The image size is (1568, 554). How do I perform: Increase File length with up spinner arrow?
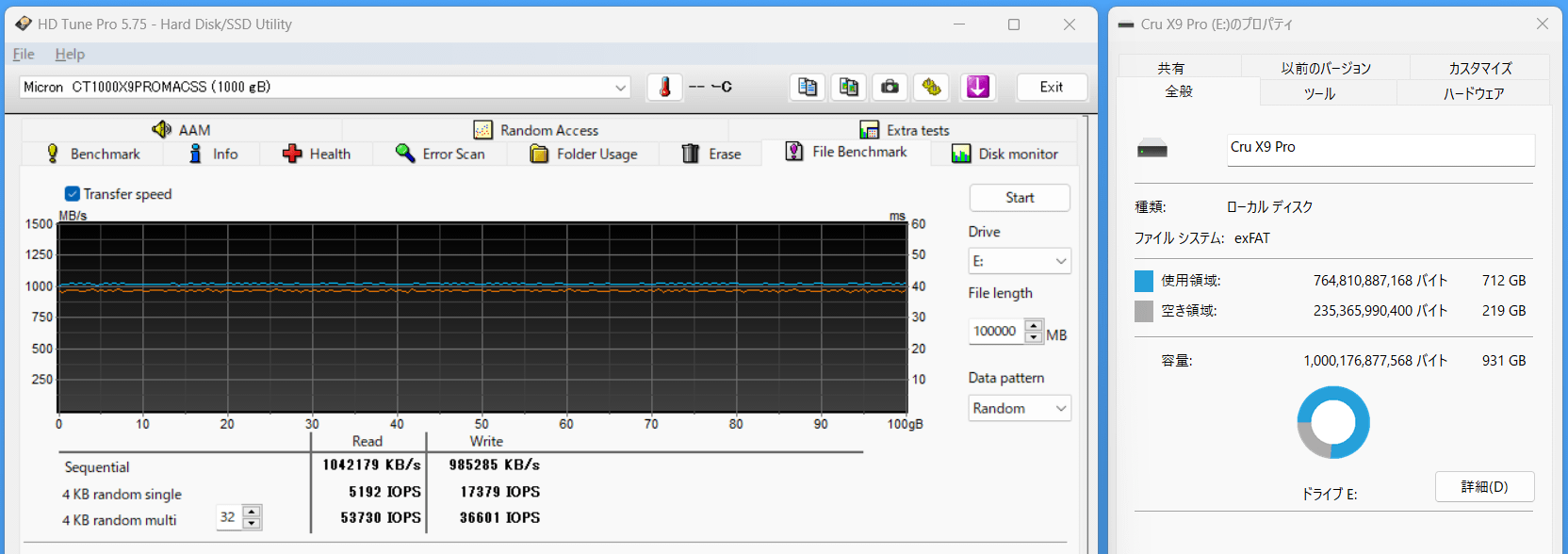(1034, 326)
